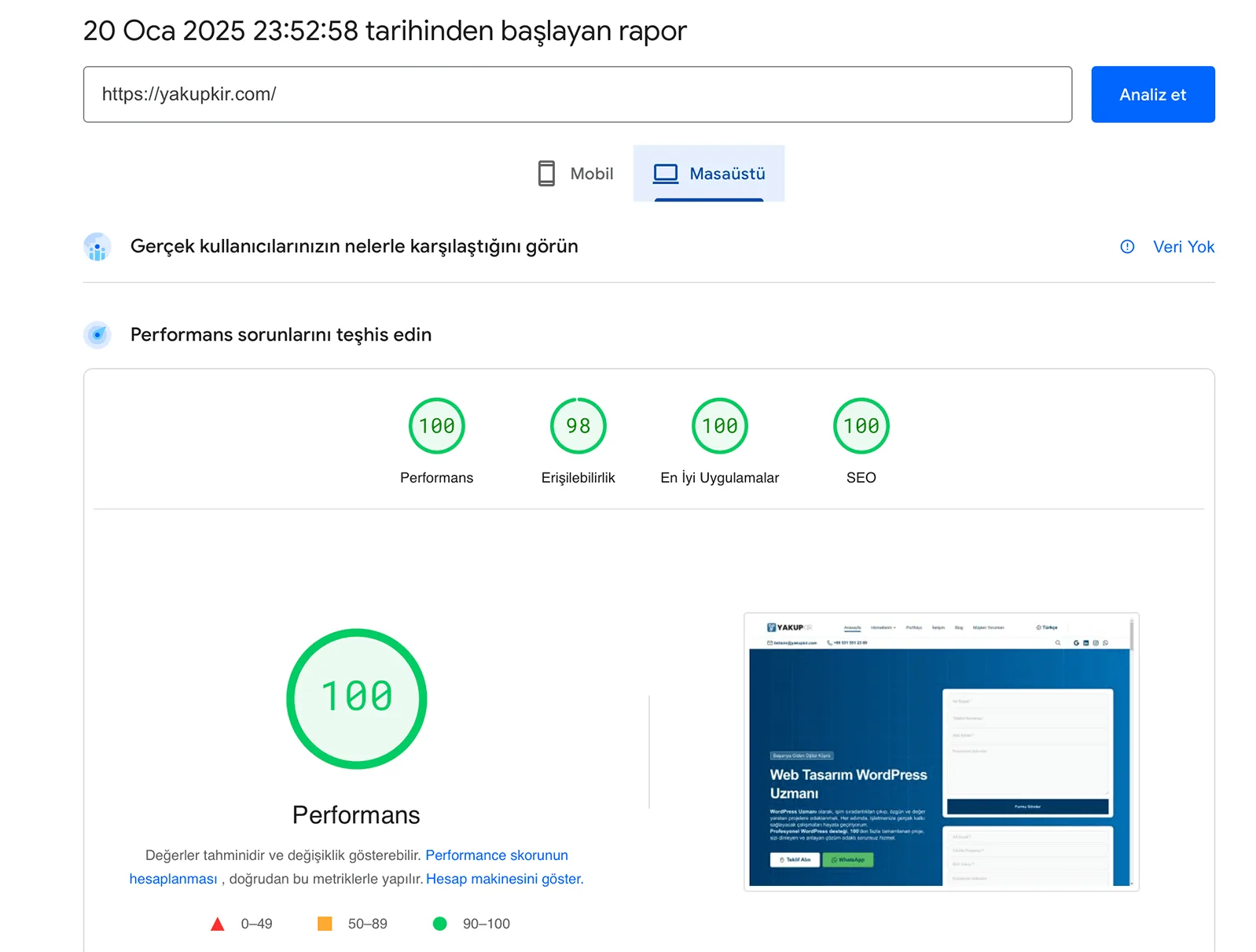
Task: Click the report date heading text
Action: point(385,31)
